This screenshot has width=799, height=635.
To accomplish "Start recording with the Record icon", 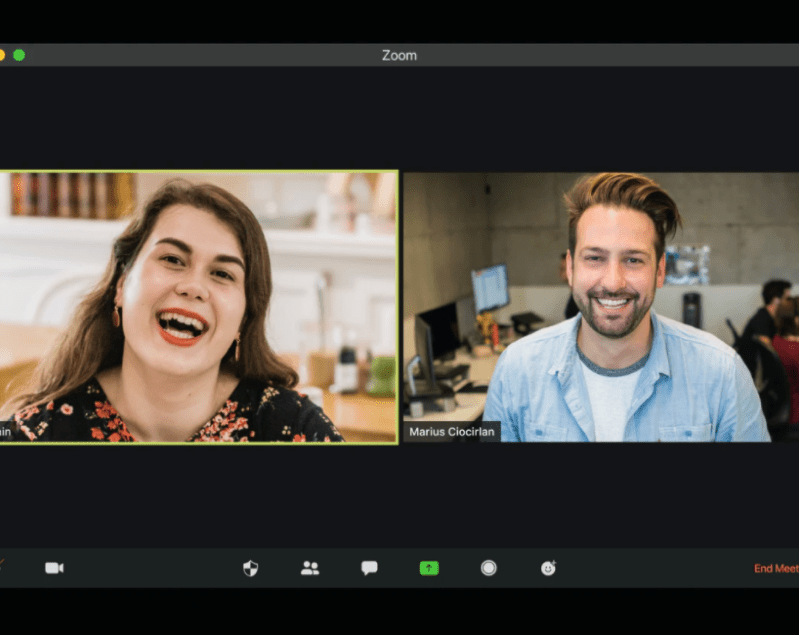I will click(489, 568).
